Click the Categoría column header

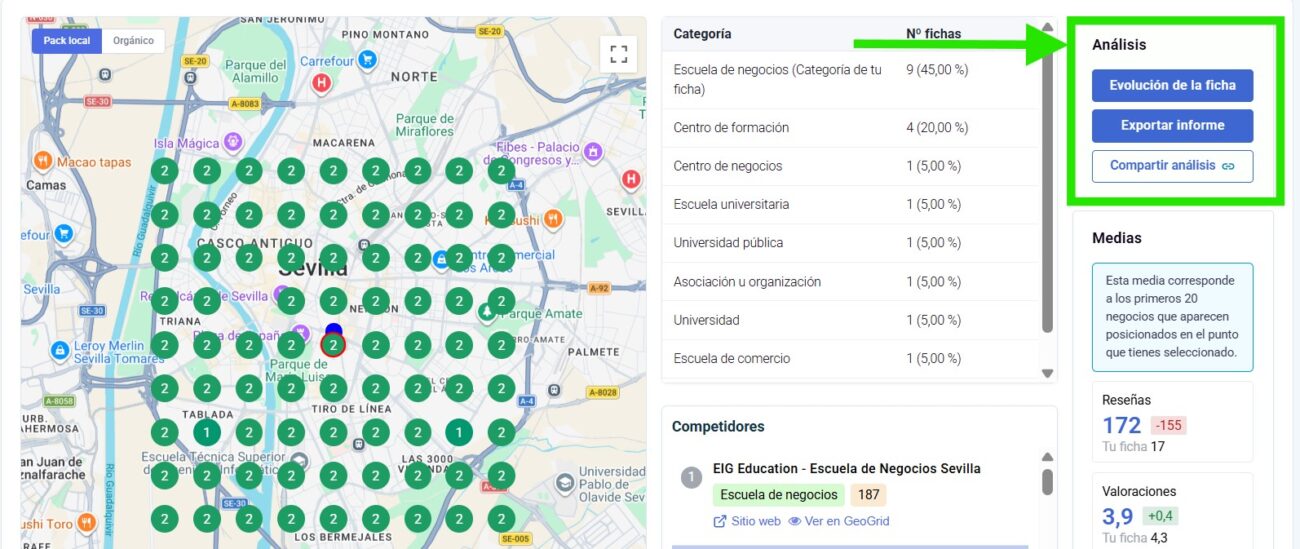click(702, 34)
